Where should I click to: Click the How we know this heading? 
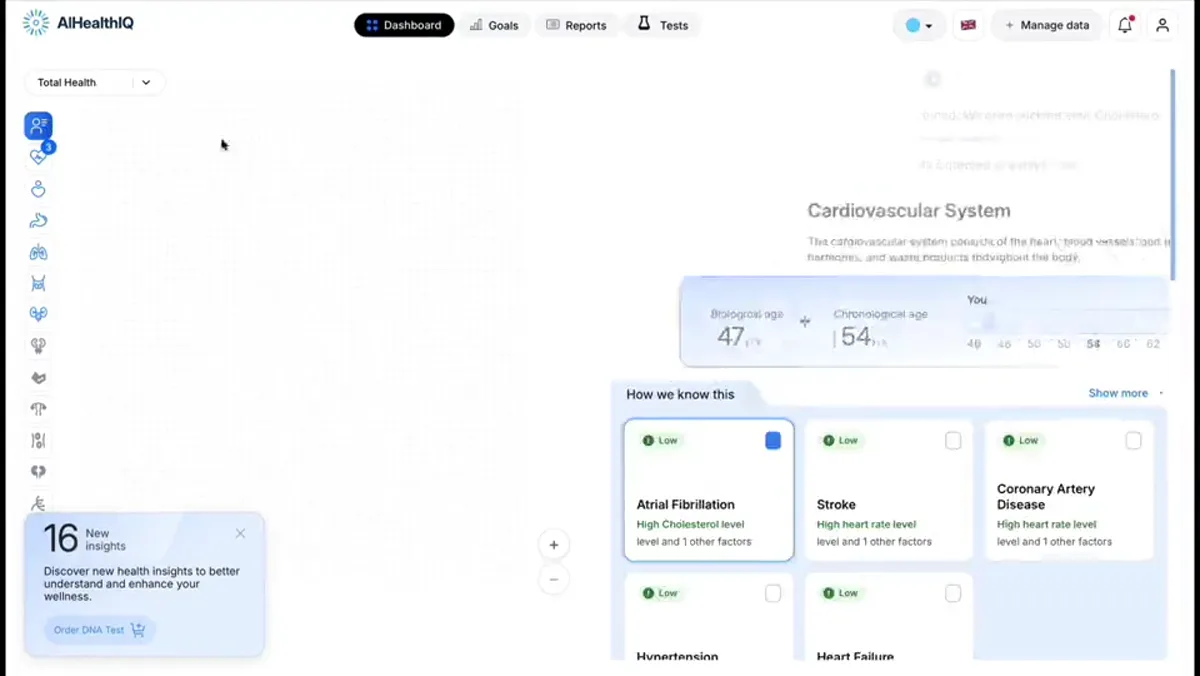click(x=680, y=394)
